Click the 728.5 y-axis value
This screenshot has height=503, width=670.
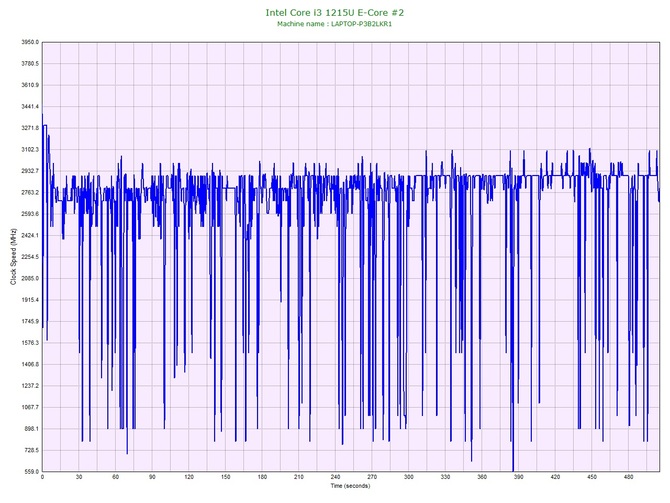pyautogui.click(x=32, y=450)
